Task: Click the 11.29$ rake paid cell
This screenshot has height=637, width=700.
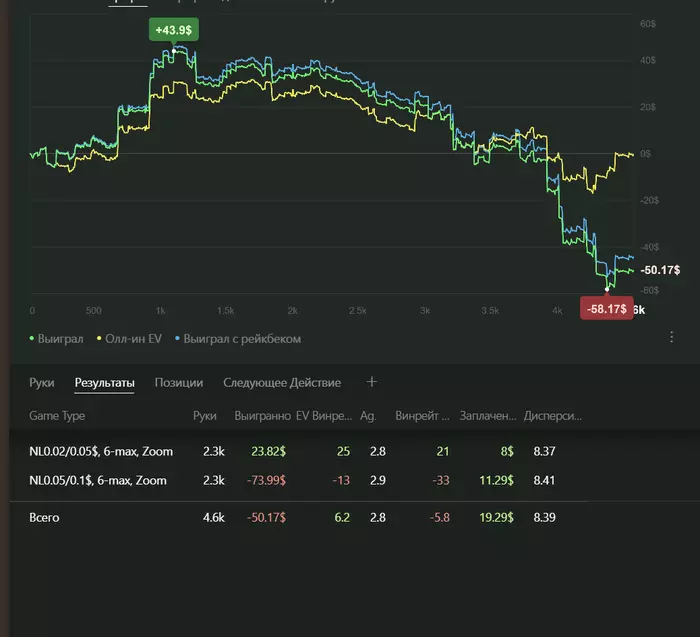Action: [496, 480]
